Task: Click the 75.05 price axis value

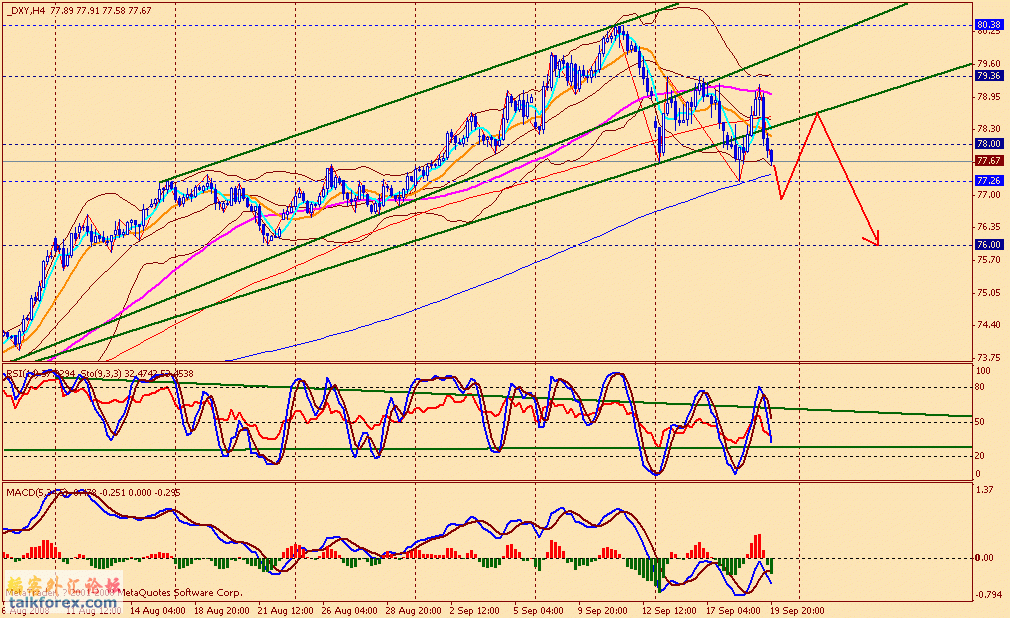Action: pos(989,293)
